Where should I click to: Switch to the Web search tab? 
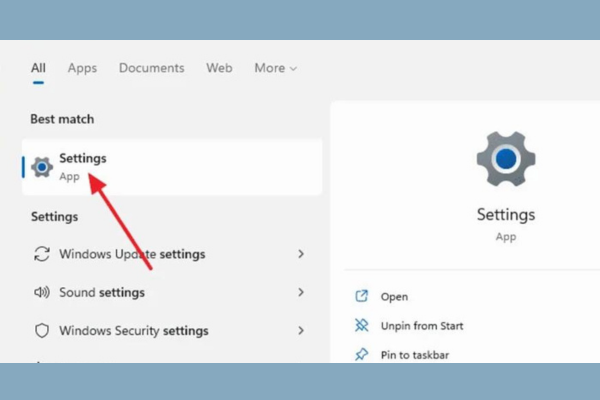(219, 68)
